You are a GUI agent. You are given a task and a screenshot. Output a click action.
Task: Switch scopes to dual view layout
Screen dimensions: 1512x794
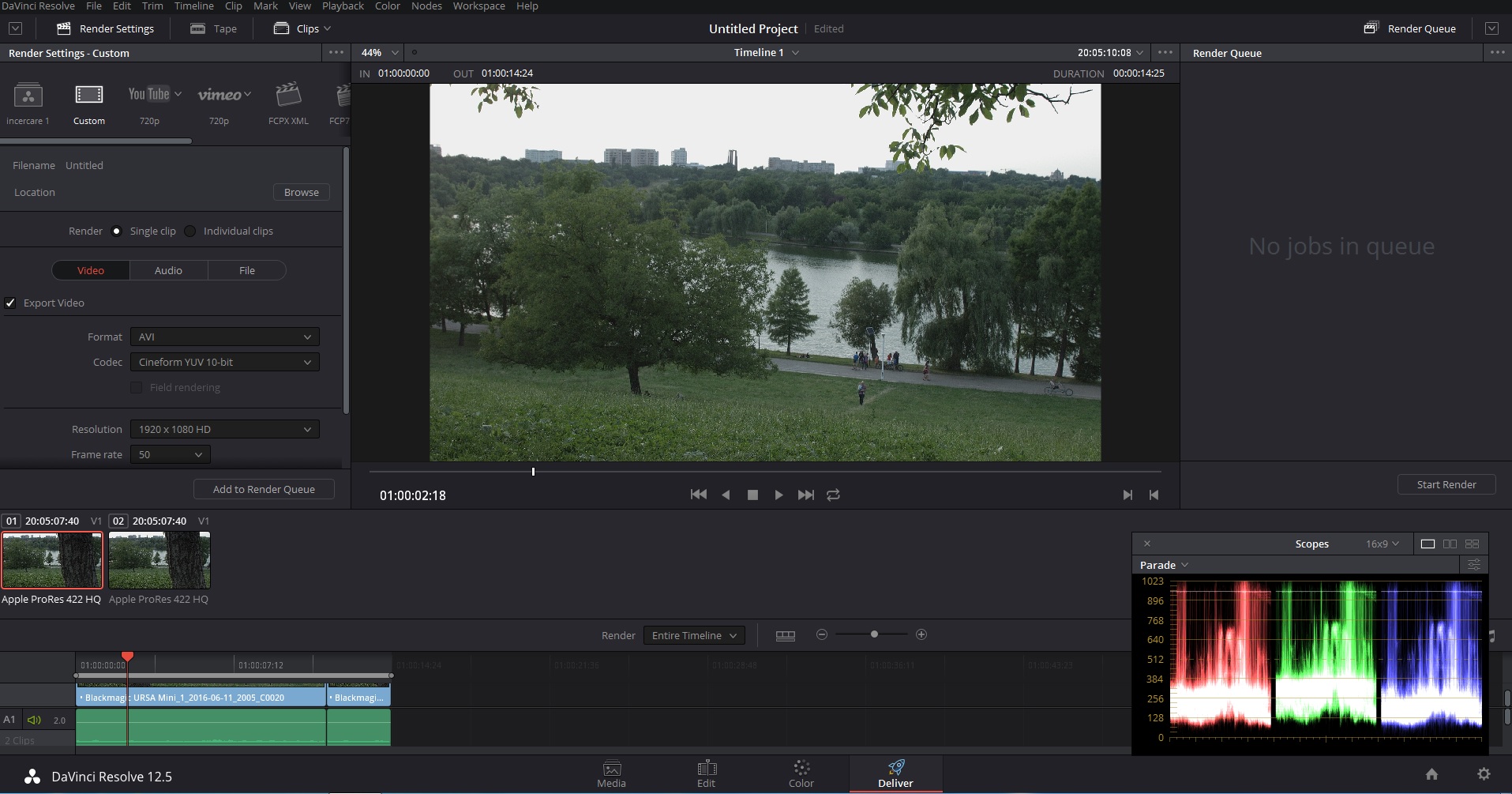tap(1450, 544)
